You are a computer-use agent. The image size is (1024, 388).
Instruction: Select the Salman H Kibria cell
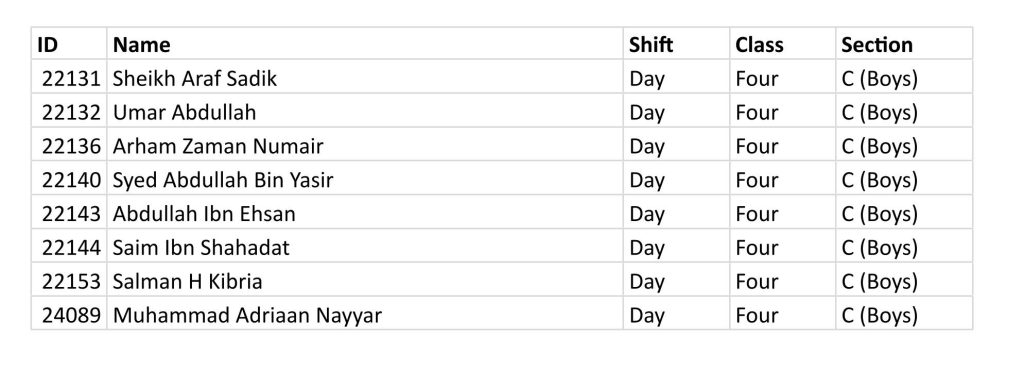coord(364,281)
